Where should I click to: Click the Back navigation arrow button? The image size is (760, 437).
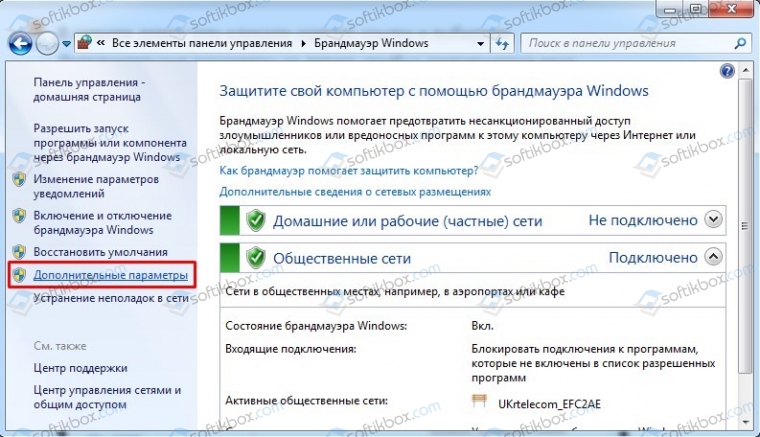[x=20, y=44]
